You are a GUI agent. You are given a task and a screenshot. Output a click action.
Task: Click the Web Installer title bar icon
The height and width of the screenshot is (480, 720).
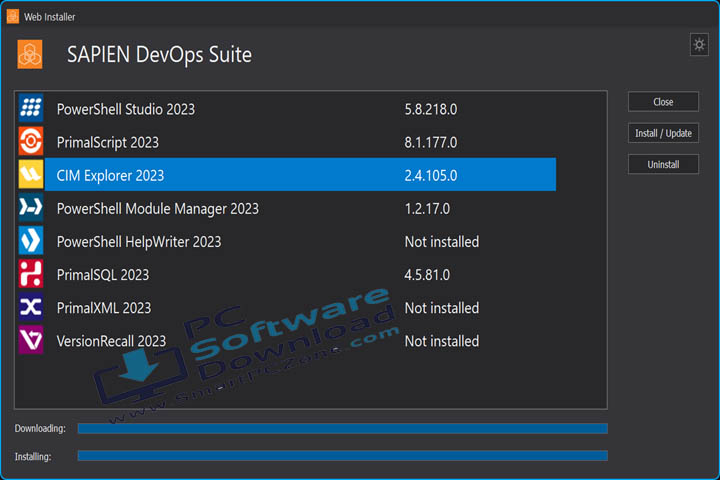pyautogui.click(x=13, y=17)
